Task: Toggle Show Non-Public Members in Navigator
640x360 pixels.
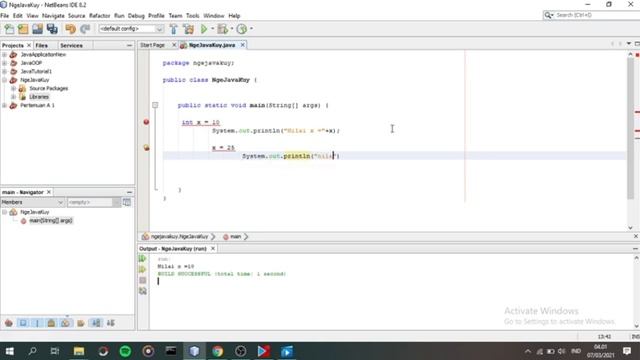Action: coord(51,323)
